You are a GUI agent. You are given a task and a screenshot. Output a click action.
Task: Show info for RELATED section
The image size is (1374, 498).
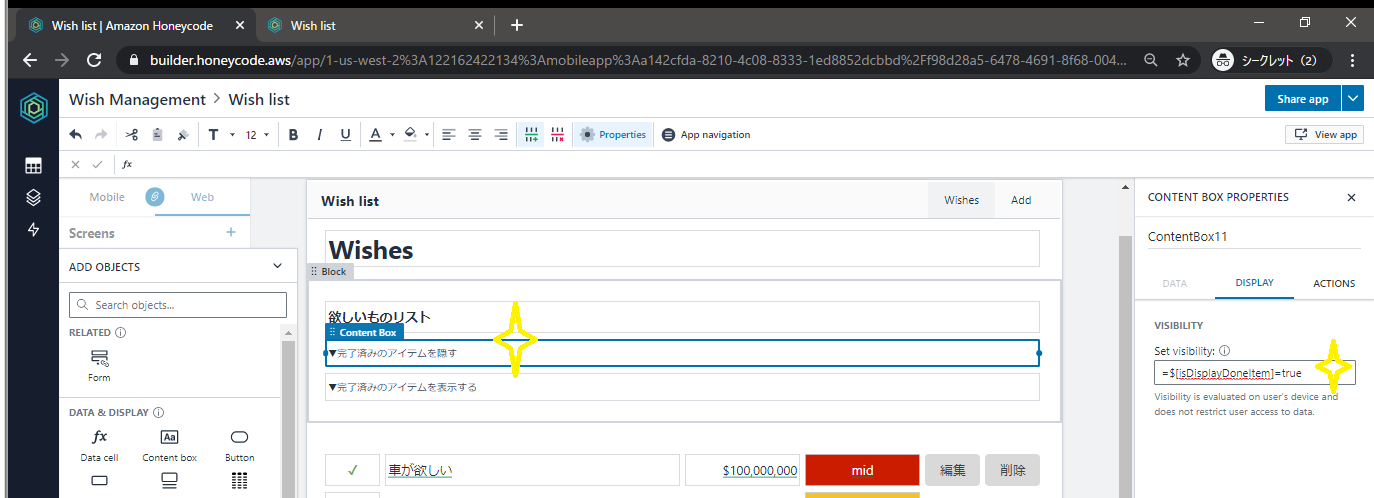(121, 332)
